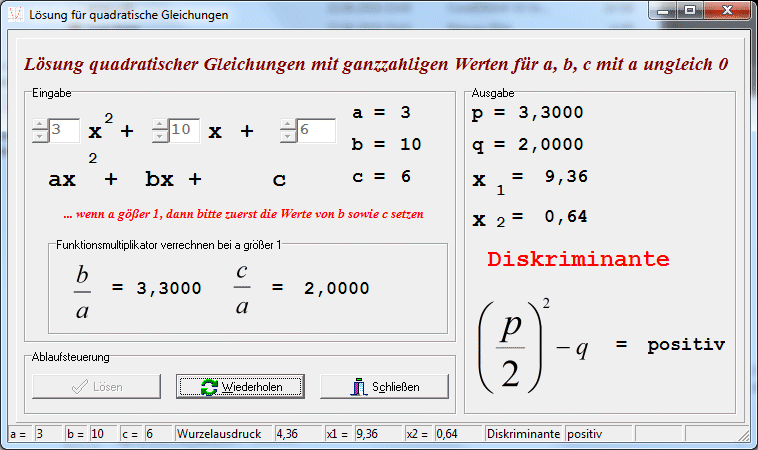Decrease coefficient a with down spinner arrow

(x=40, y=136)
